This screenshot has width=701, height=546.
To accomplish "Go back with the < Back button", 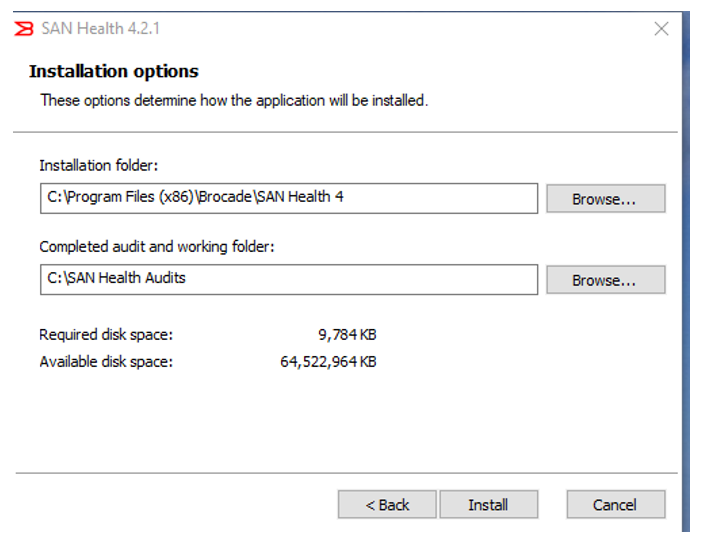I will (387, 504).
